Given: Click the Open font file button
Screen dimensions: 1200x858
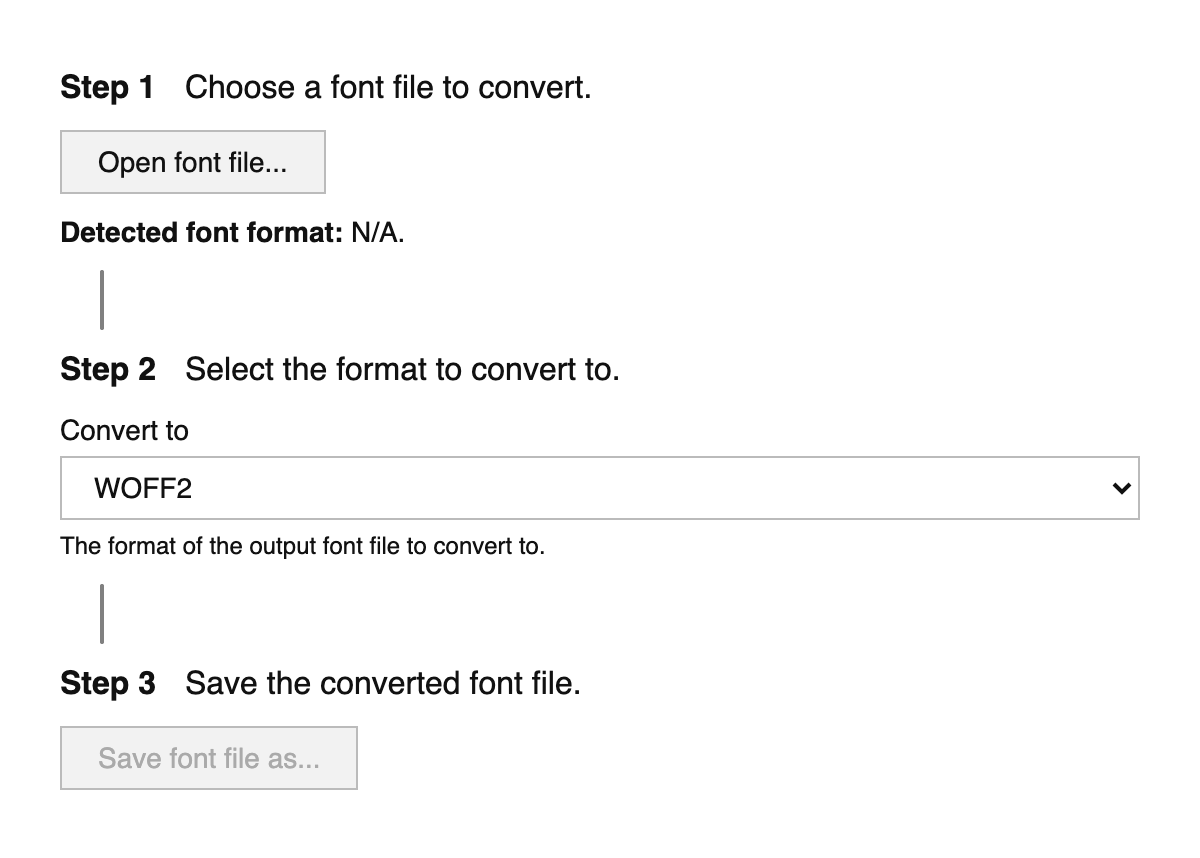Looking at the screenshot, I should click(192, 162).
